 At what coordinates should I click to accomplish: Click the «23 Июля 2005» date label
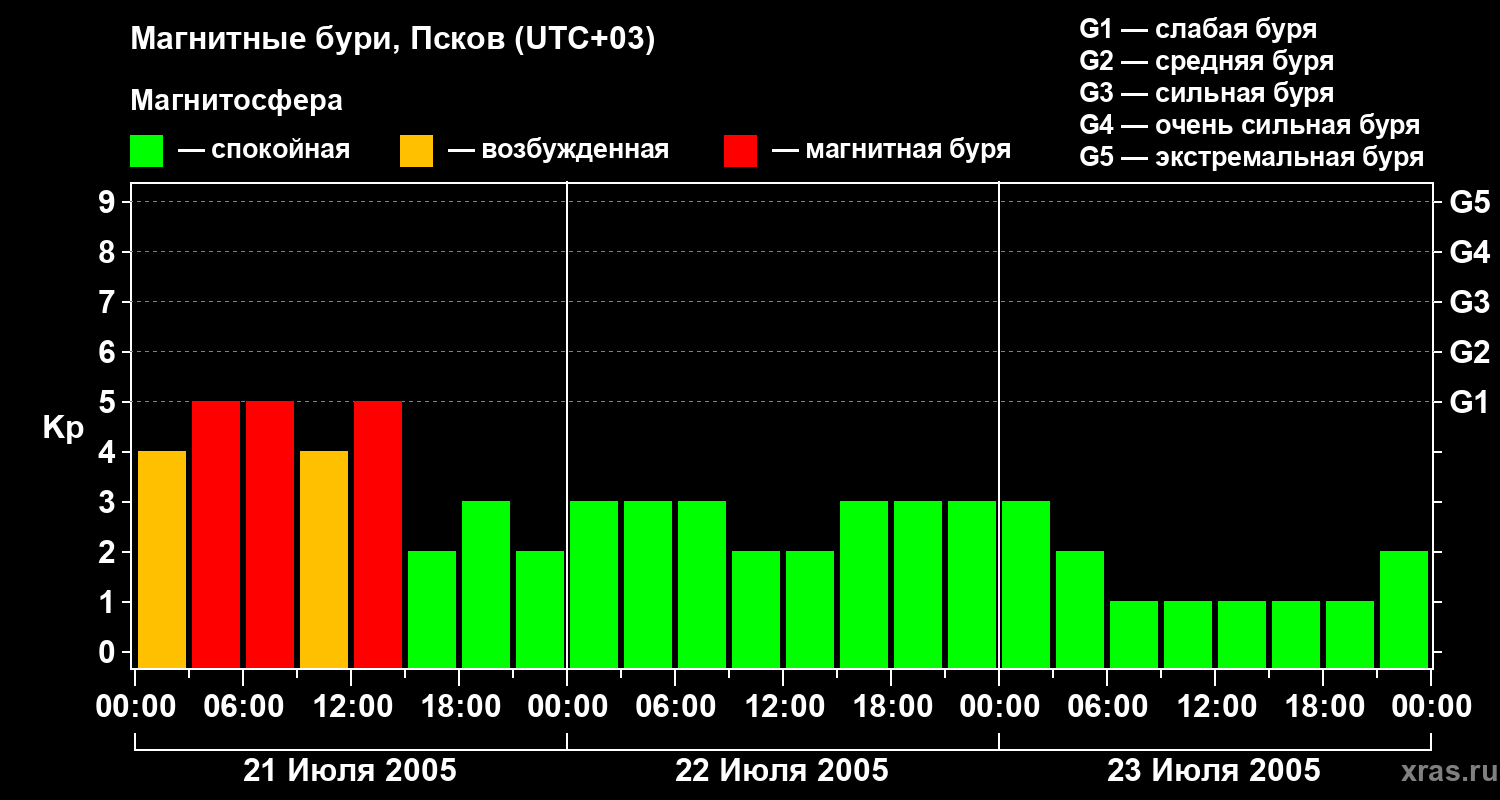[1214, 771]
